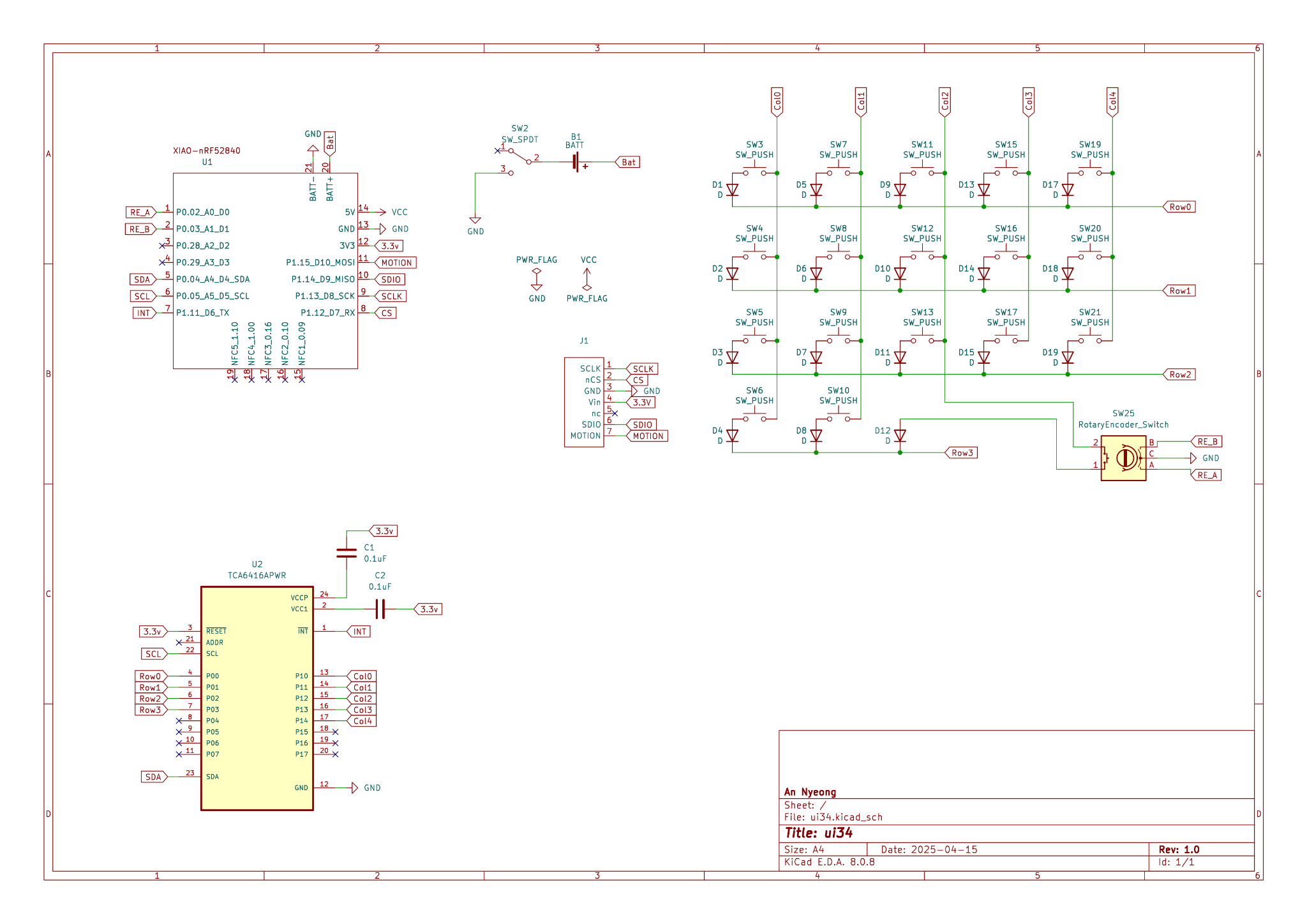Click the Row3 global label
Image resolution: width=1307 pixels, height=924 pixels.
coord(962,453)
